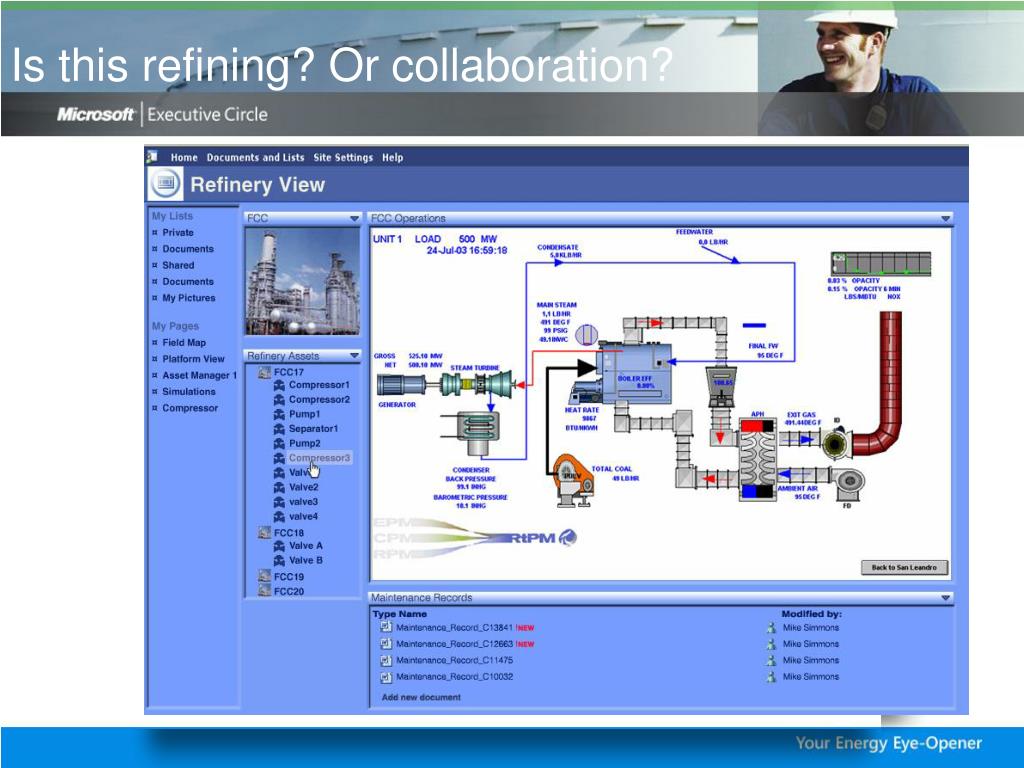
Task: Click the valve4 asset icon
Action: coord(279,517)
